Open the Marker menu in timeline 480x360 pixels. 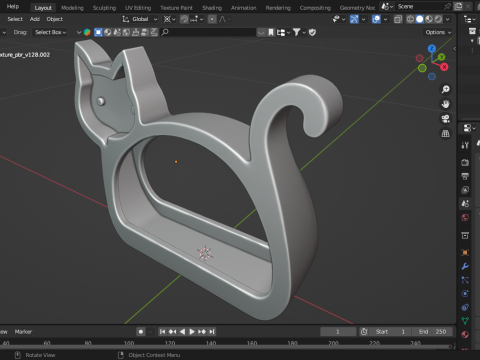click(x=23, y=332)
